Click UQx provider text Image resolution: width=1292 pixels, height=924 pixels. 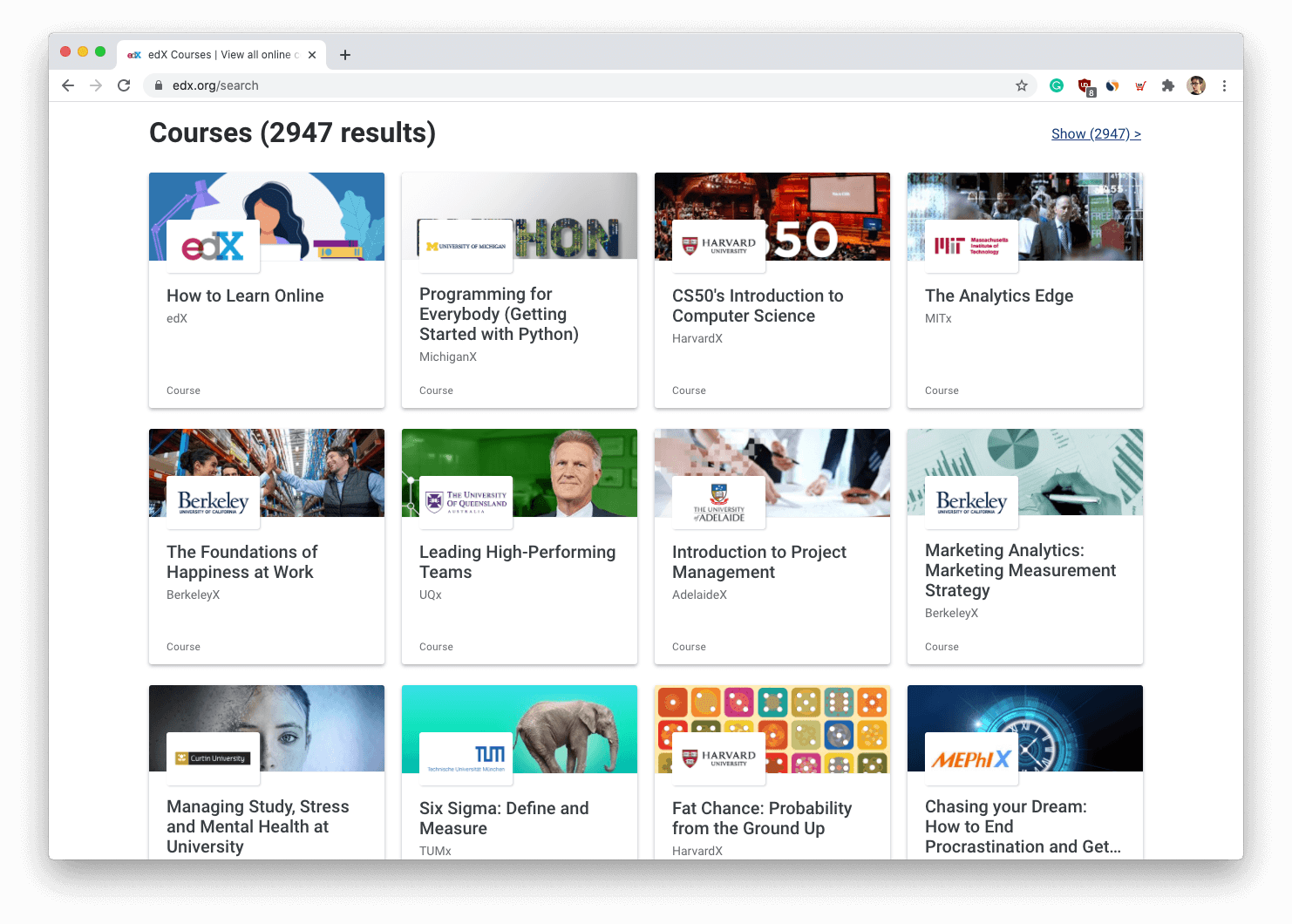tap(431, 594)
